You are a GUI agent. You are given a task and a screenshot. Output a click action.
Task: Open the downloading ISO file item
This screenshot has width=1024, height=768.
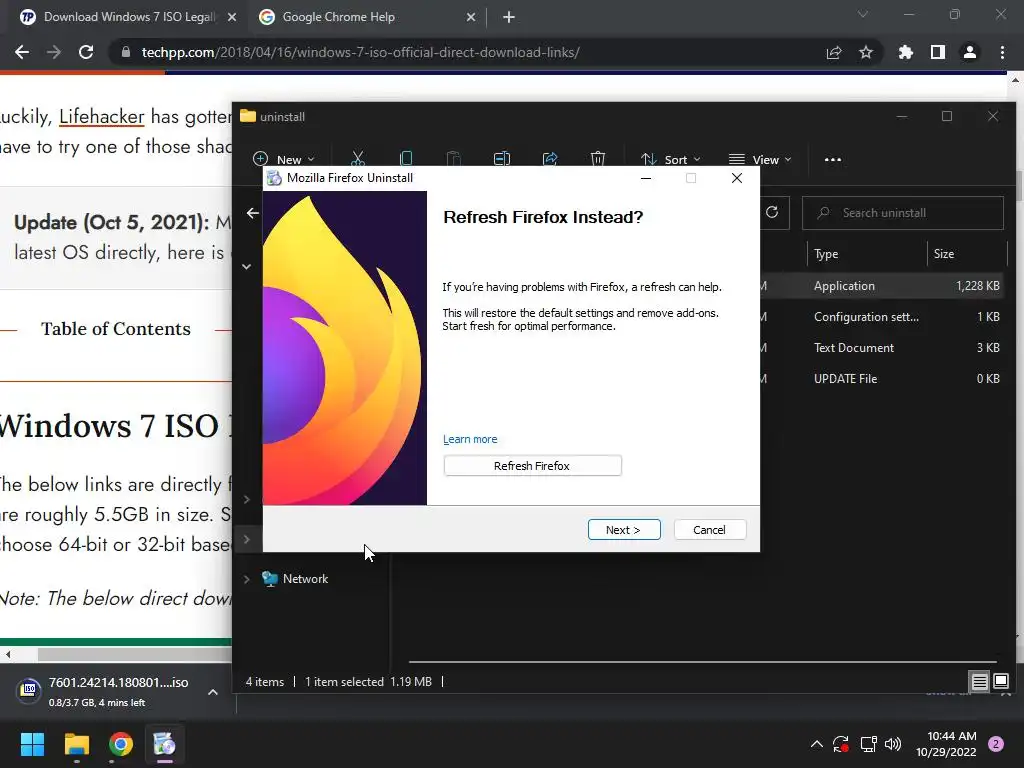coord(104,691)
